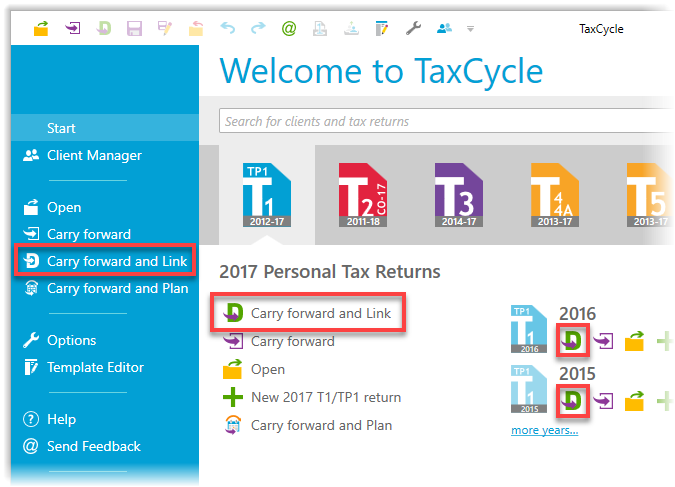Select Carry forward and Link in the sidebar
Image resolution: width=675 pixels, height=487 pixels.
[105, 261]
